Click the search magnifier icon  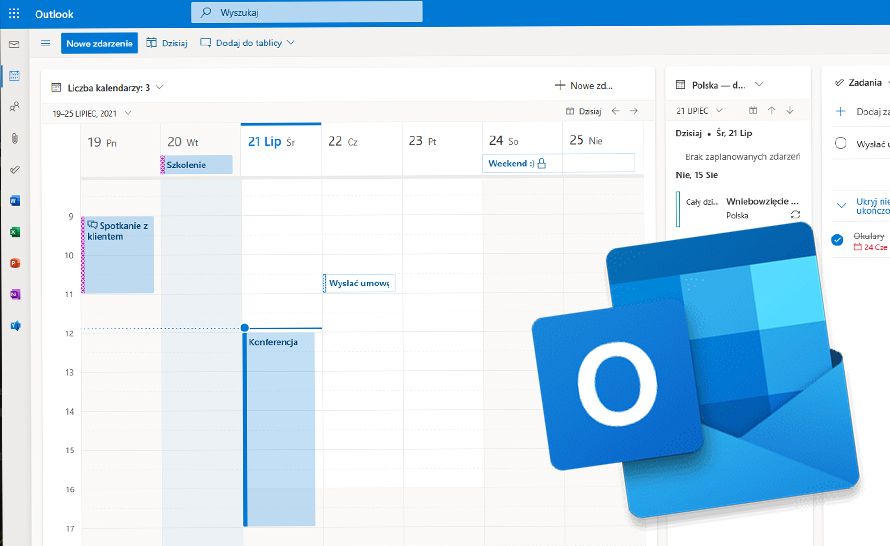click(207, 12)
